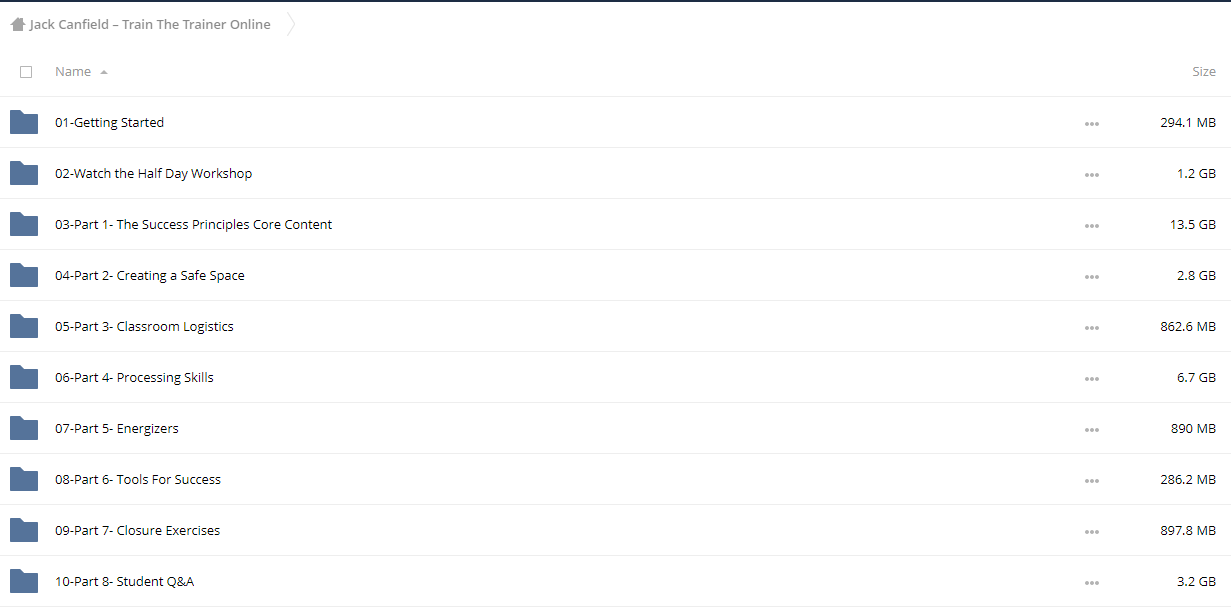Open the 02-Watch the Half Day Workshop folder icon
Viewport: 1231px width, 609px height.
(x=24, y=173)
